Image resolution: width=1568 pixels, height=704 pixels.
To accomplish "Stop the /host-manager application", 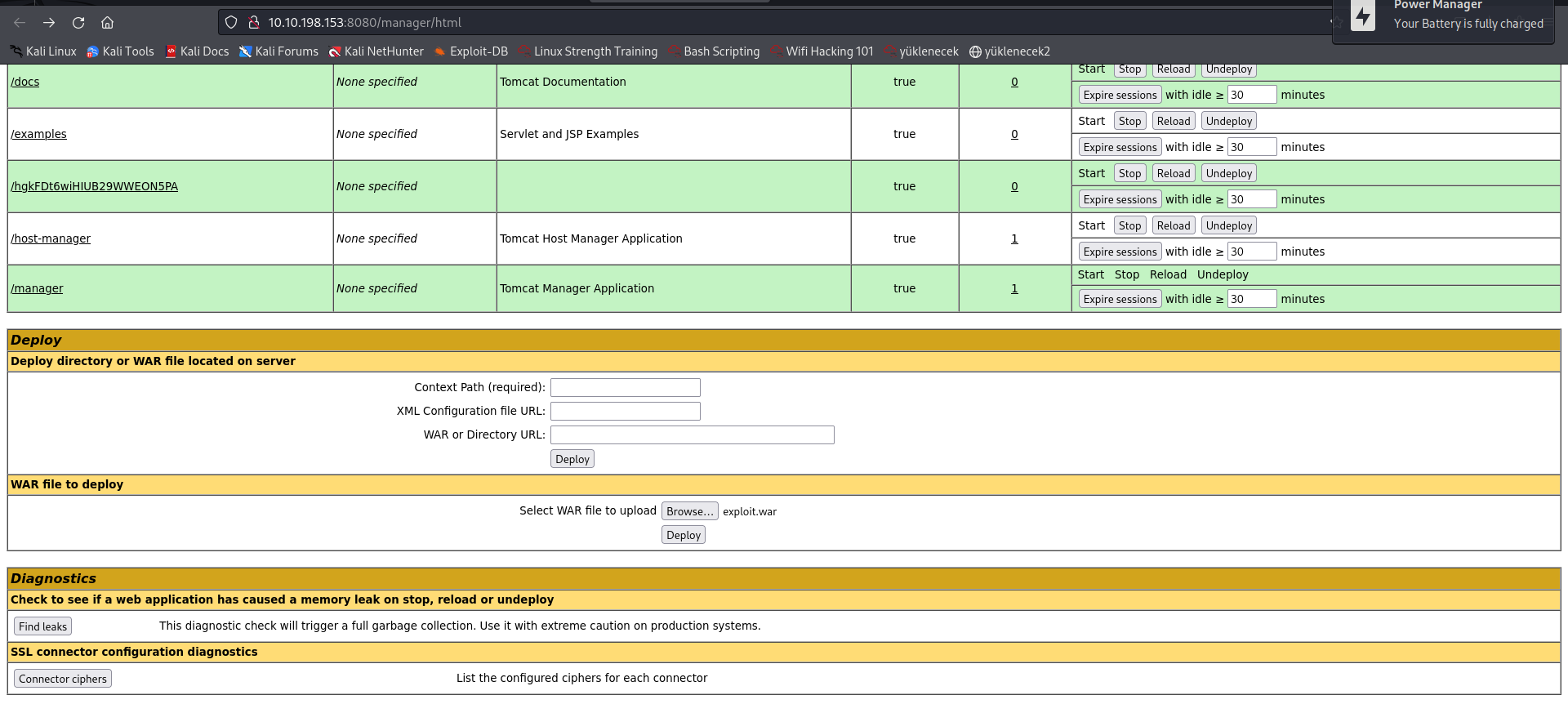I will (1129, 225).
